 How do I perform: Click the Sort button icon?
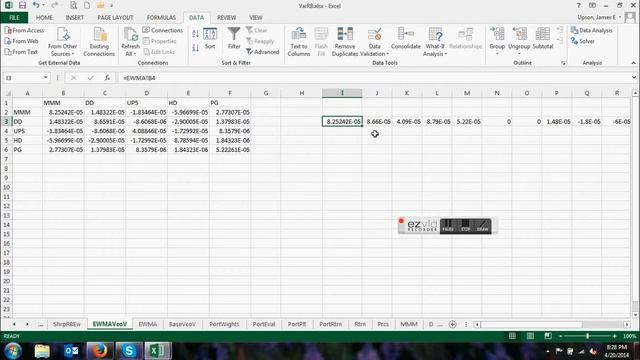tap(210, 39)
